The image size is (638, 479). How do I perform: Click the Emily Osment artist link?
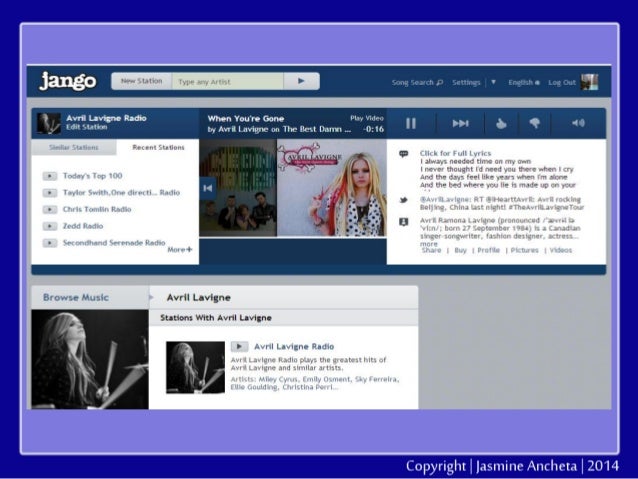326,379
